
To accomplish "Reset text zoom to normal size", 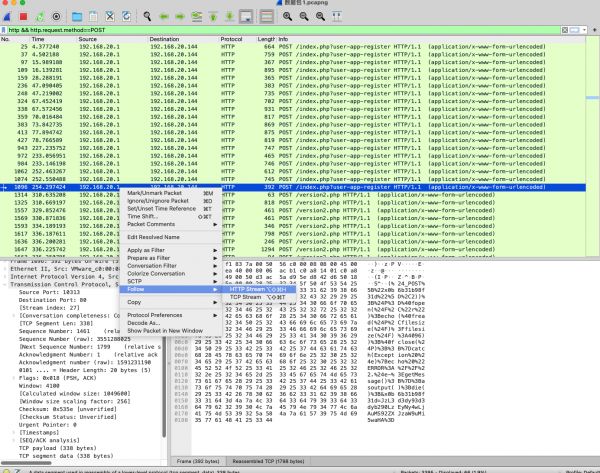I will point(320,16).
